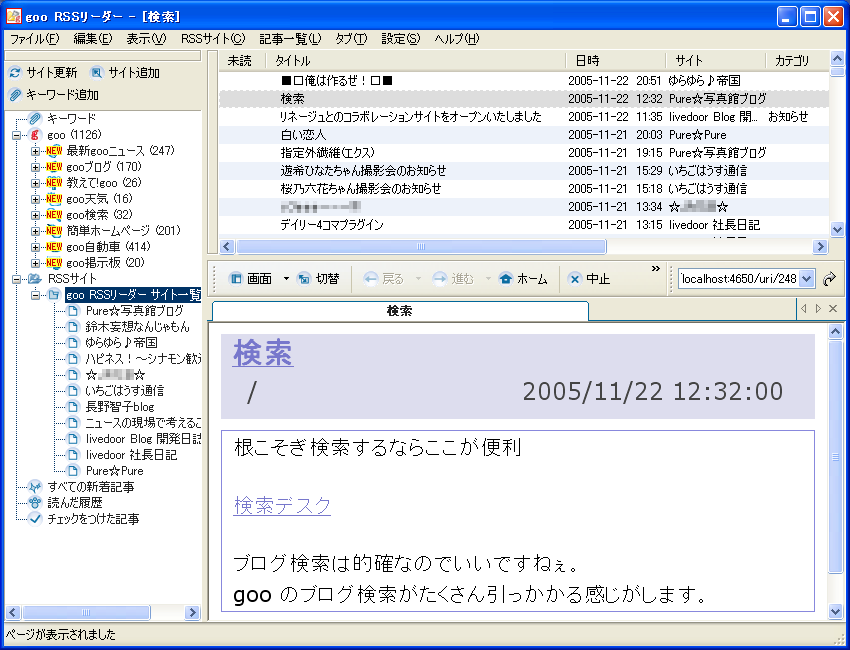Click NEW icon beside goo天気
Image resolution: width=850 pixels, height=650 pixels.
click(x=54, y=198)
